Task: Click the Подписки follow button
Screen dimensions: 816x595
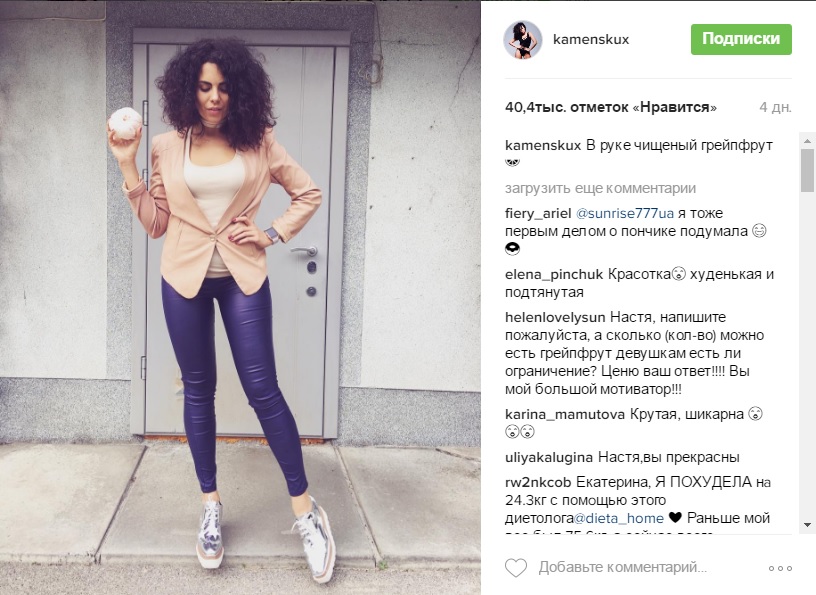Action: [x=741, y=39]
